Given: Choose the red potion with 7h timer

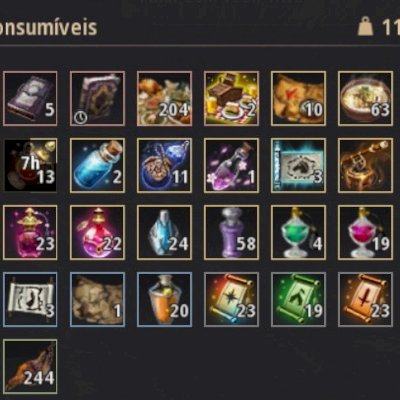Looking at the screenshot, I should (30, 165).
